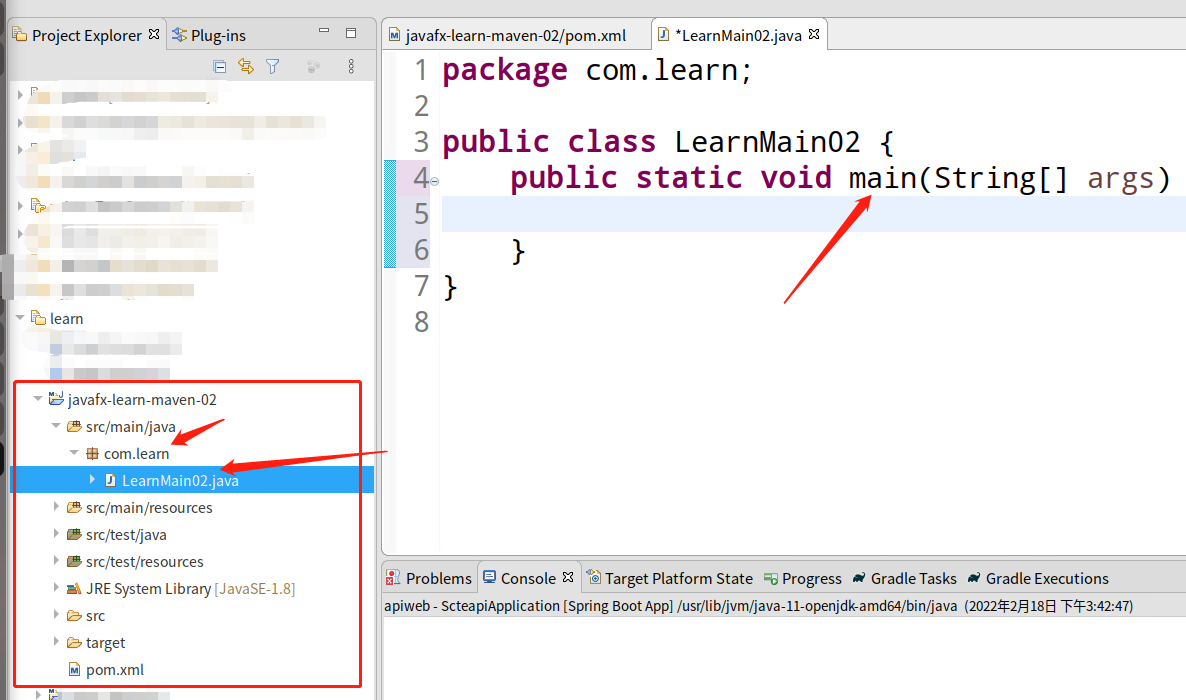The image size is (1186, 700).
Task: Select the src/main/java folder
Action: click(131, 427)
